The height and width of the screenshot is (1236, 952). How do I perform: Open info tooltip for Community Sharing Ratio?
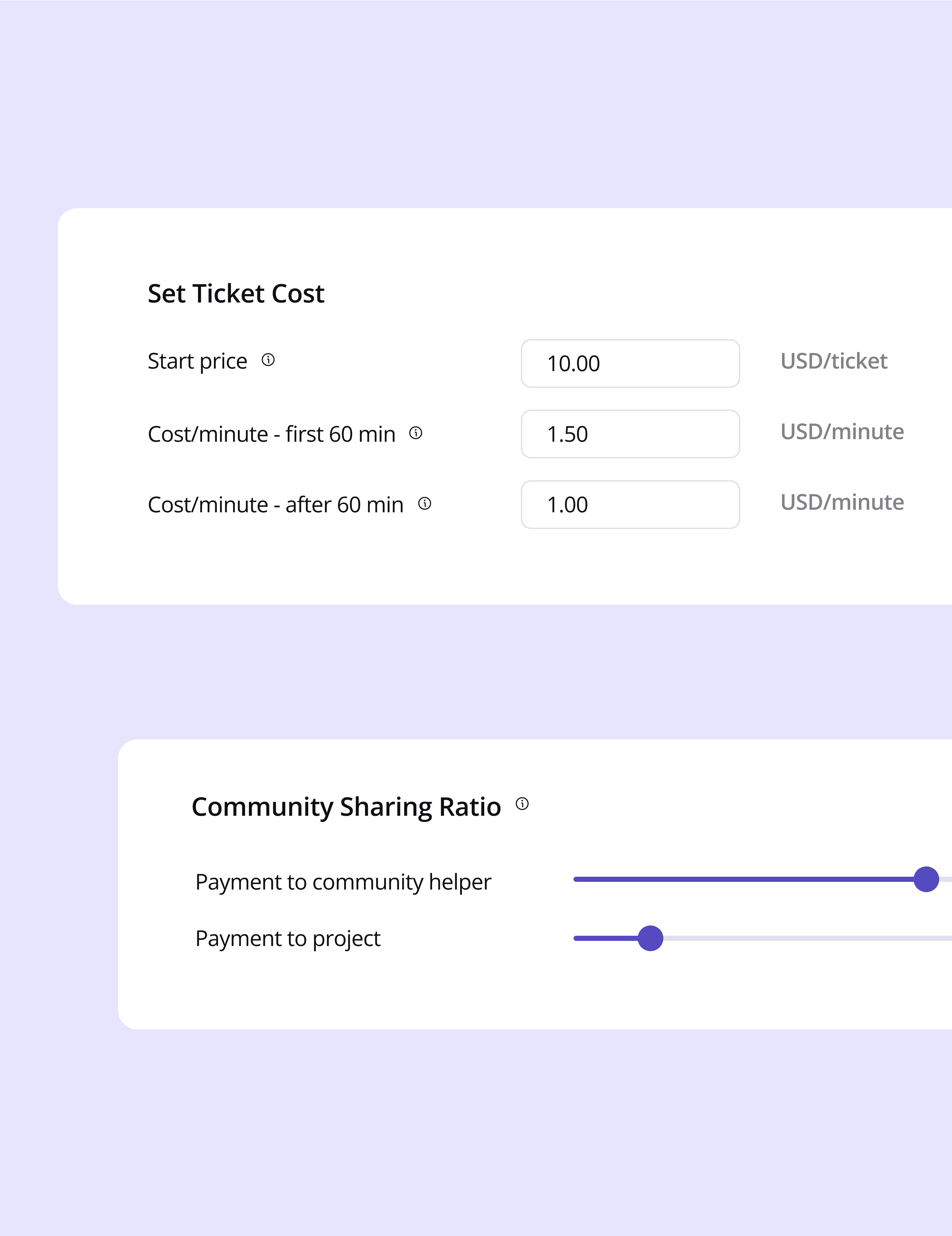[523, 804]
